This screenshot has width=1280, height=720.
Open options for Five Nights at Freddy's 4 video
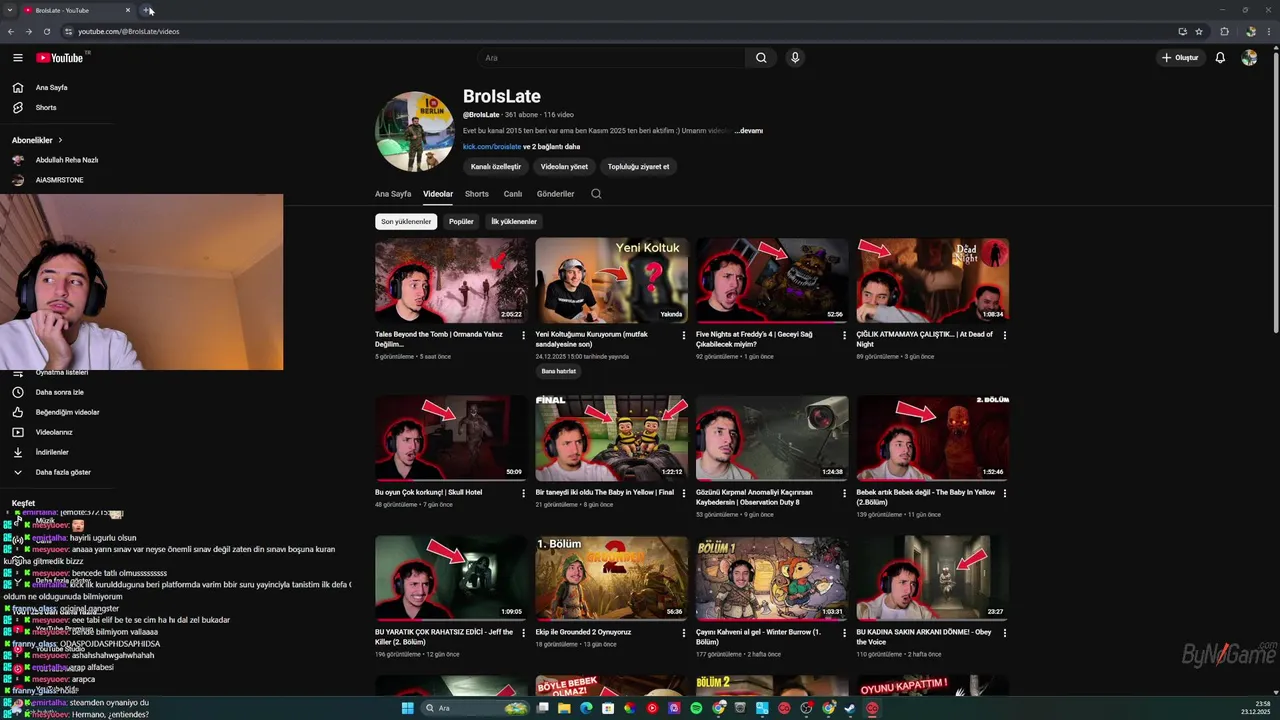[844, 335]
